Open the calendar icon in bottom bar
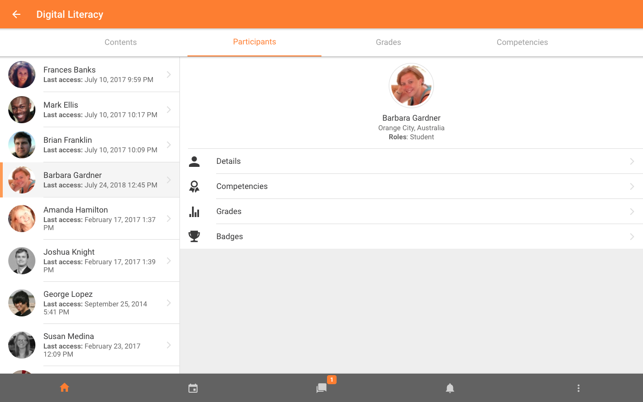643x402 pixels. (193, 388)
